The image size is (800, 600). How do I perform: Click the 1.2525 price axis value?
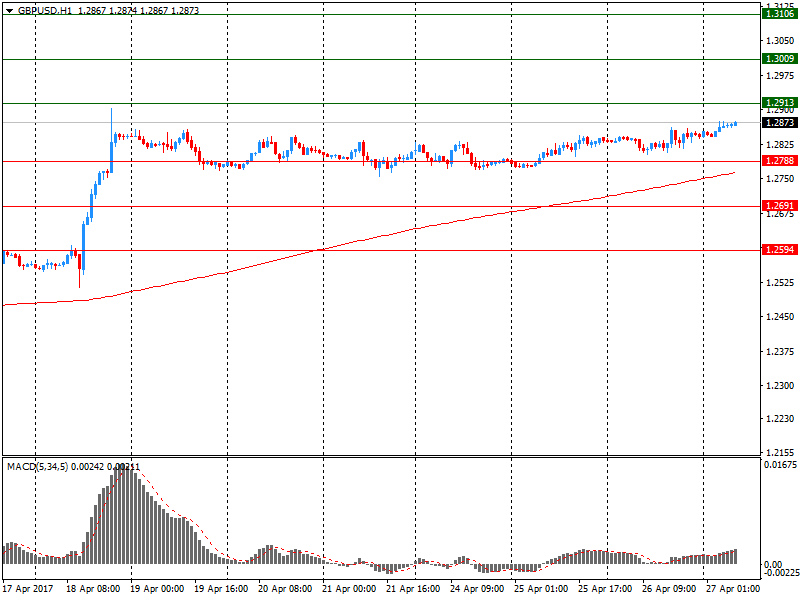click(x=780, y=283)
